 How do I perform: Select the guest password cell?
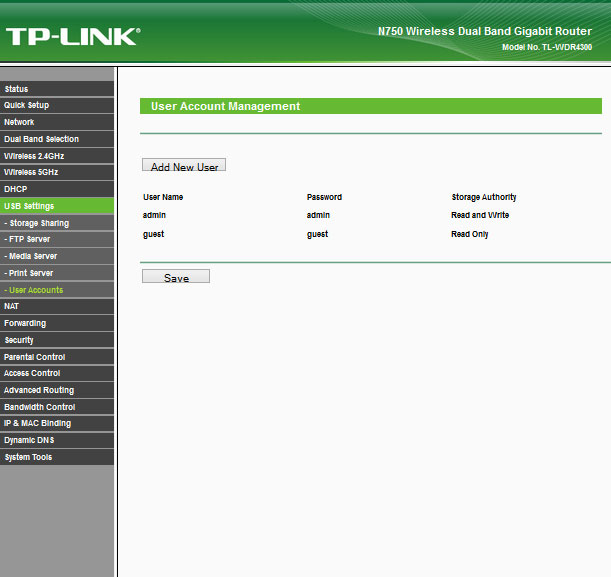point(318,234)
